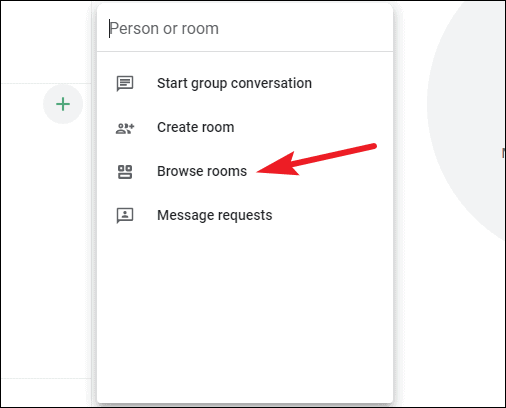Click the grid icon beside Browse rooms
Viewport: 506px width, 408px height.
(125, 172)
